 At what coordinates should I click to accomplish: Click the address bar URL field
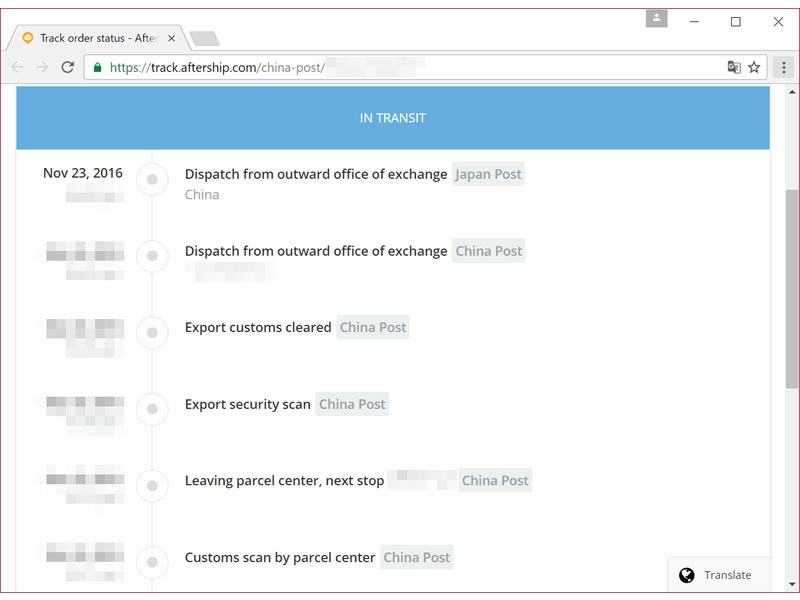click(400, 68)
